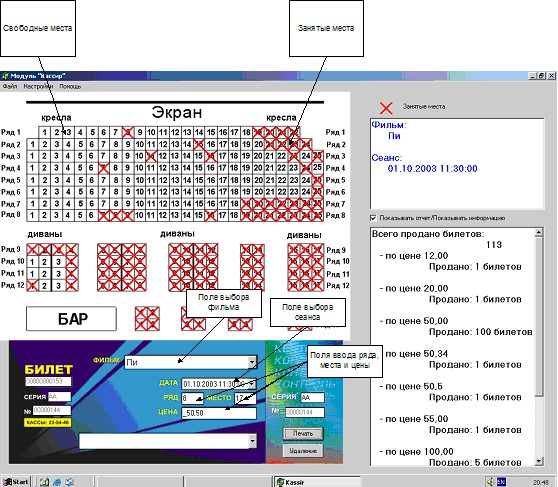Click the Kassir taskbar button
This screenshot has height=487, width=558.
point(317,482)
